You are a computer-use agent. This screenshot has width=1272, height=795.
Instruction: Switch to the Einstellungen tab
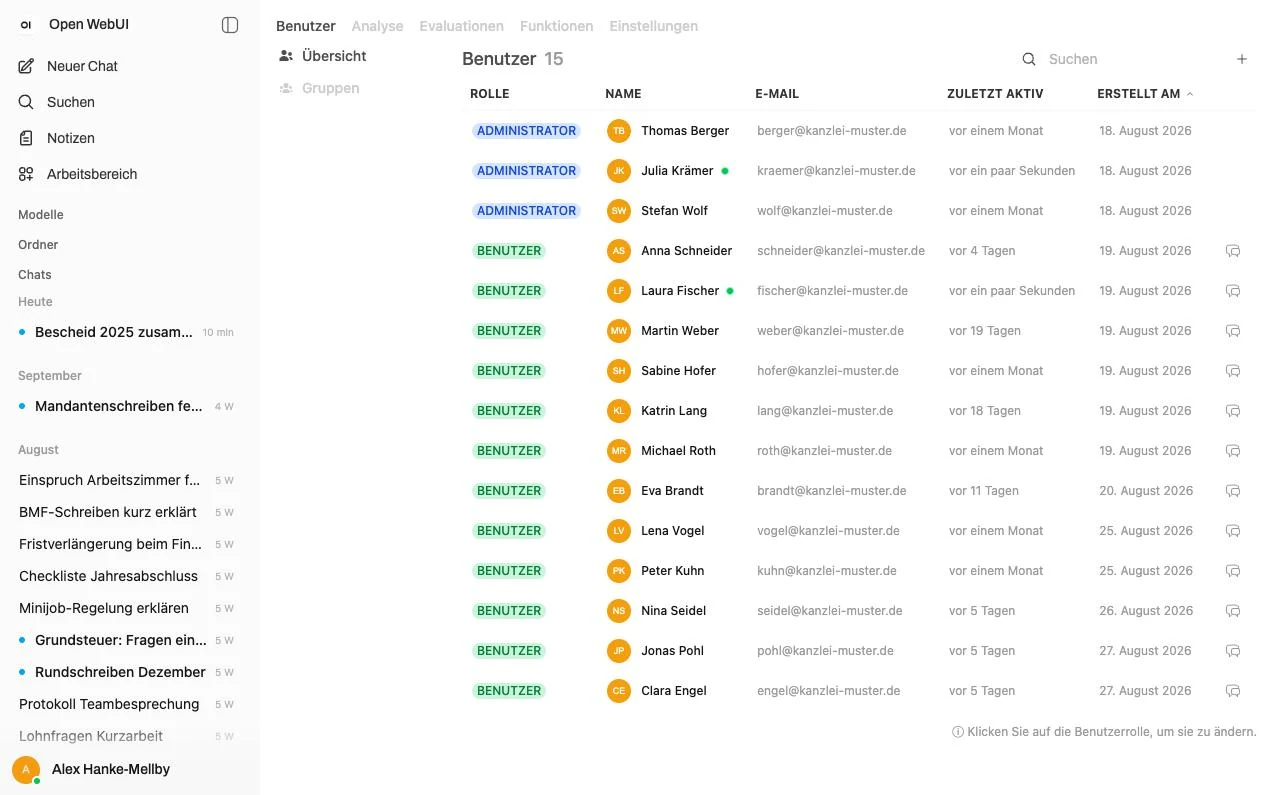[654, 26]
